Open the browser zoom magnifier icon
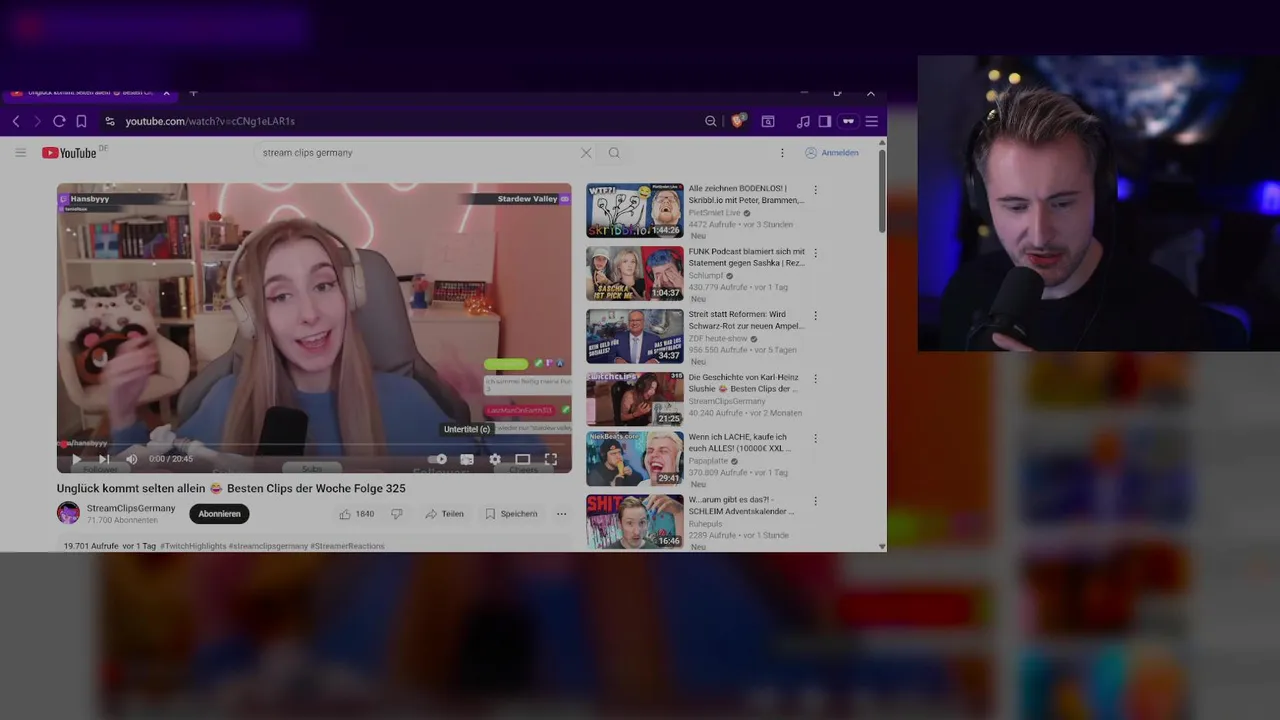The height and width of the screenshot is (720, 1280). tap(711, 121)
